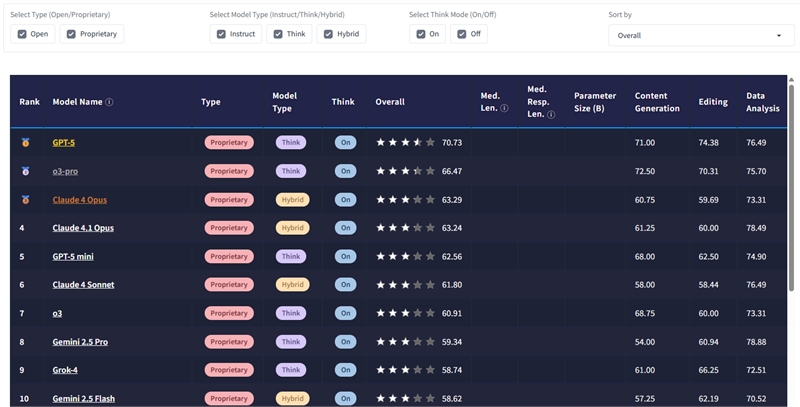Image resolution: width=800 pixels, height=407 pixels.
Task: Open the o3 model link
Action: pos(57,313)
